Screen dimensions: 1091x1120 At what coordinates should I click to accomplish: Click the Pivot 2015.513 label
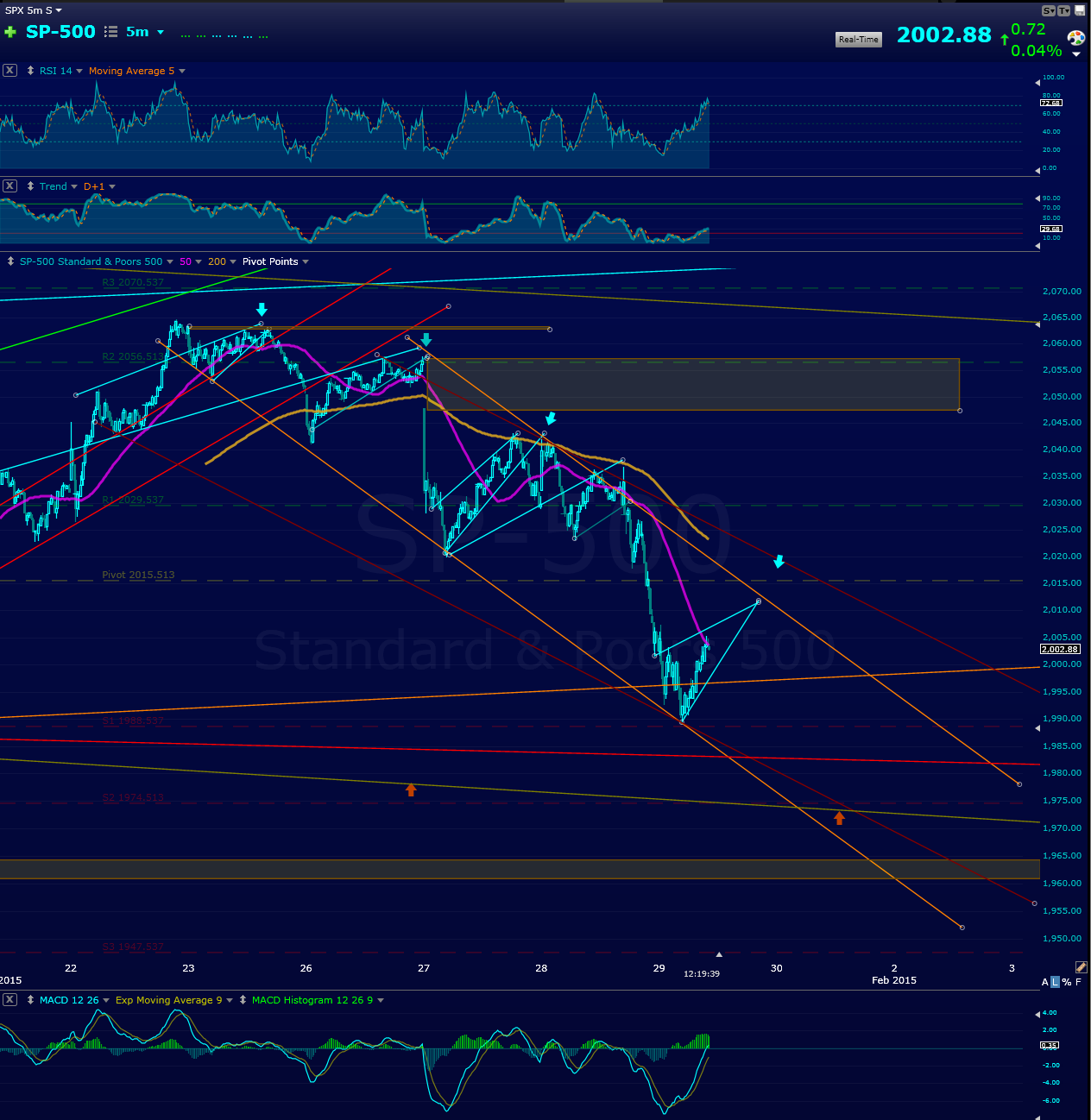138,575
